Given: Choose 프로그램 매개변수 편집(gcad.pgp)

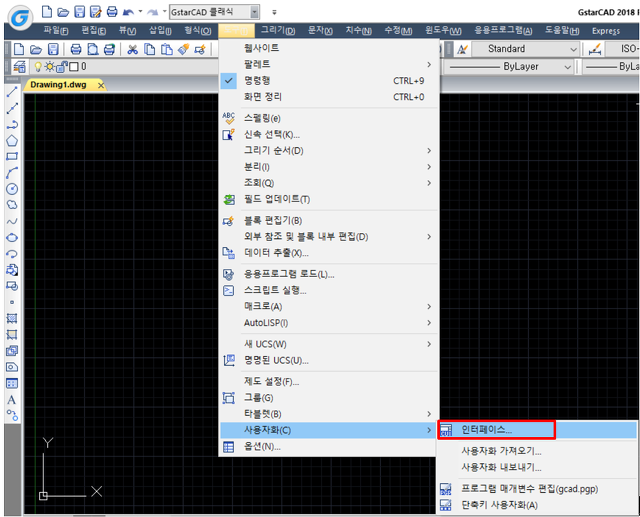Looking at the screenshot, I should pyautogui.click(x=537, y=489).
